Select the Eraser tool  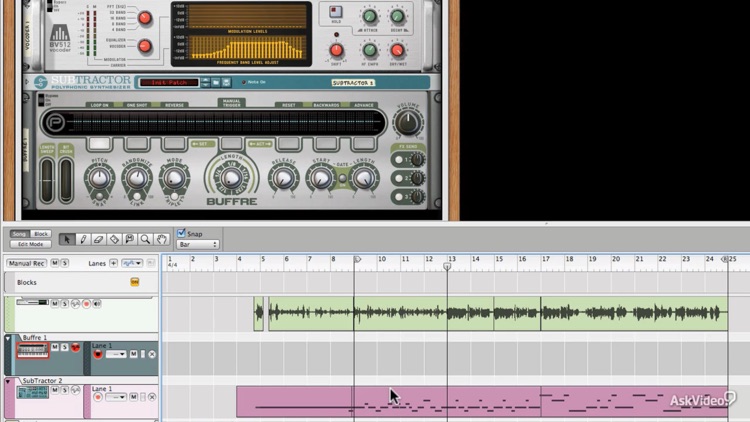click(99, 239)
